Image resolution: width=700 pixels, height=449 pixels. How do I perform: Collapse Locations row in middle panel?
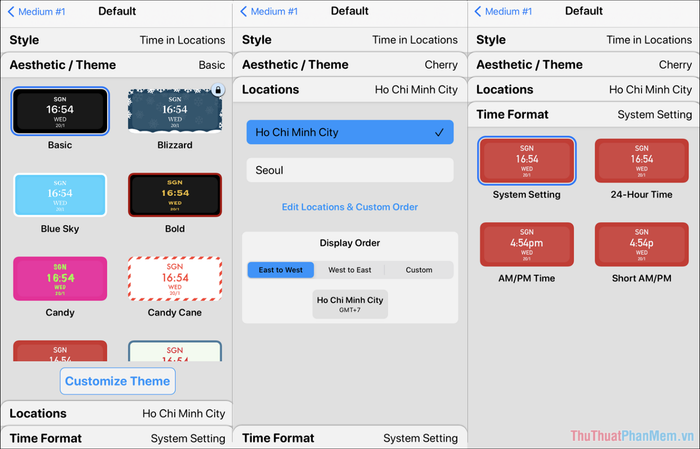coord(350,90)
